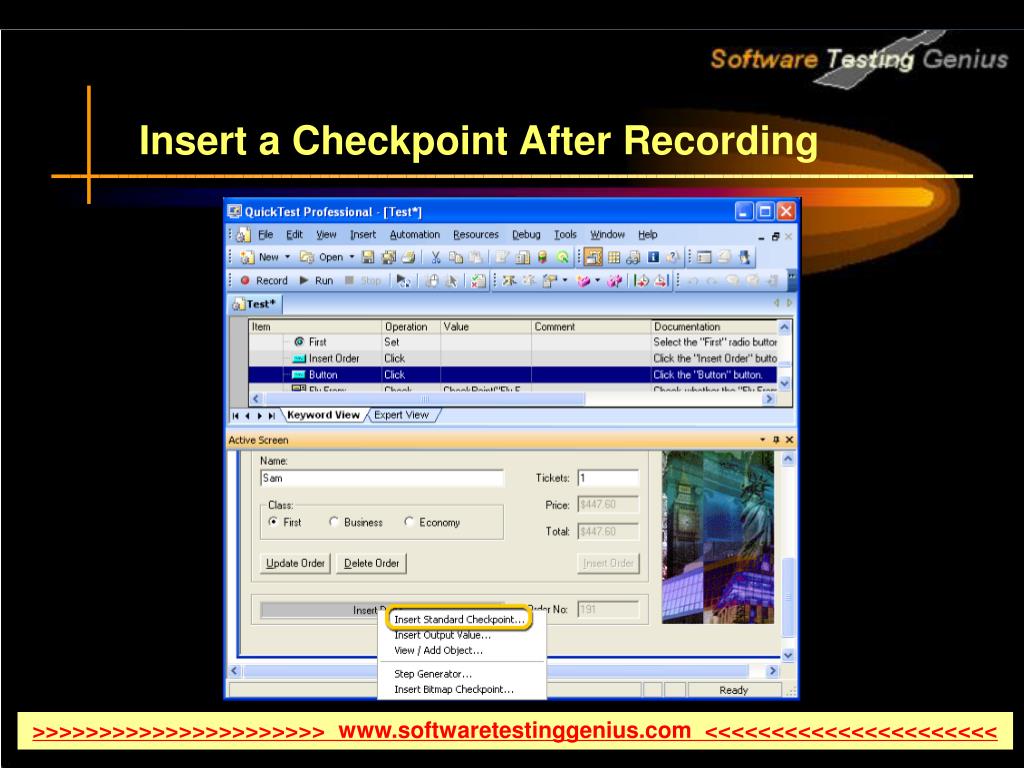This screenshot has height=768, width=1024.
Task: Switch to the Keyword View tab
Action: [x=323, y=415]
